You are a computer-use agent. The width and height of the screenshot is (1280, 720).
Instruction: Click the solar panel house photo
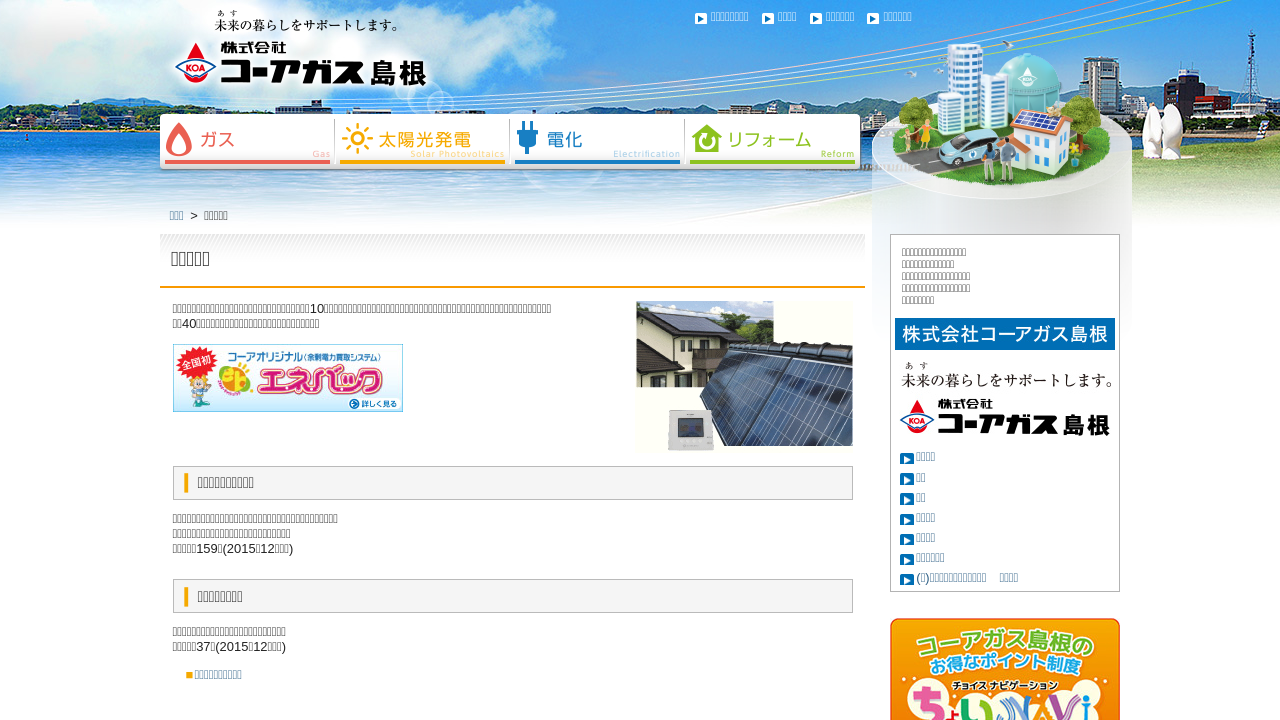744,374
